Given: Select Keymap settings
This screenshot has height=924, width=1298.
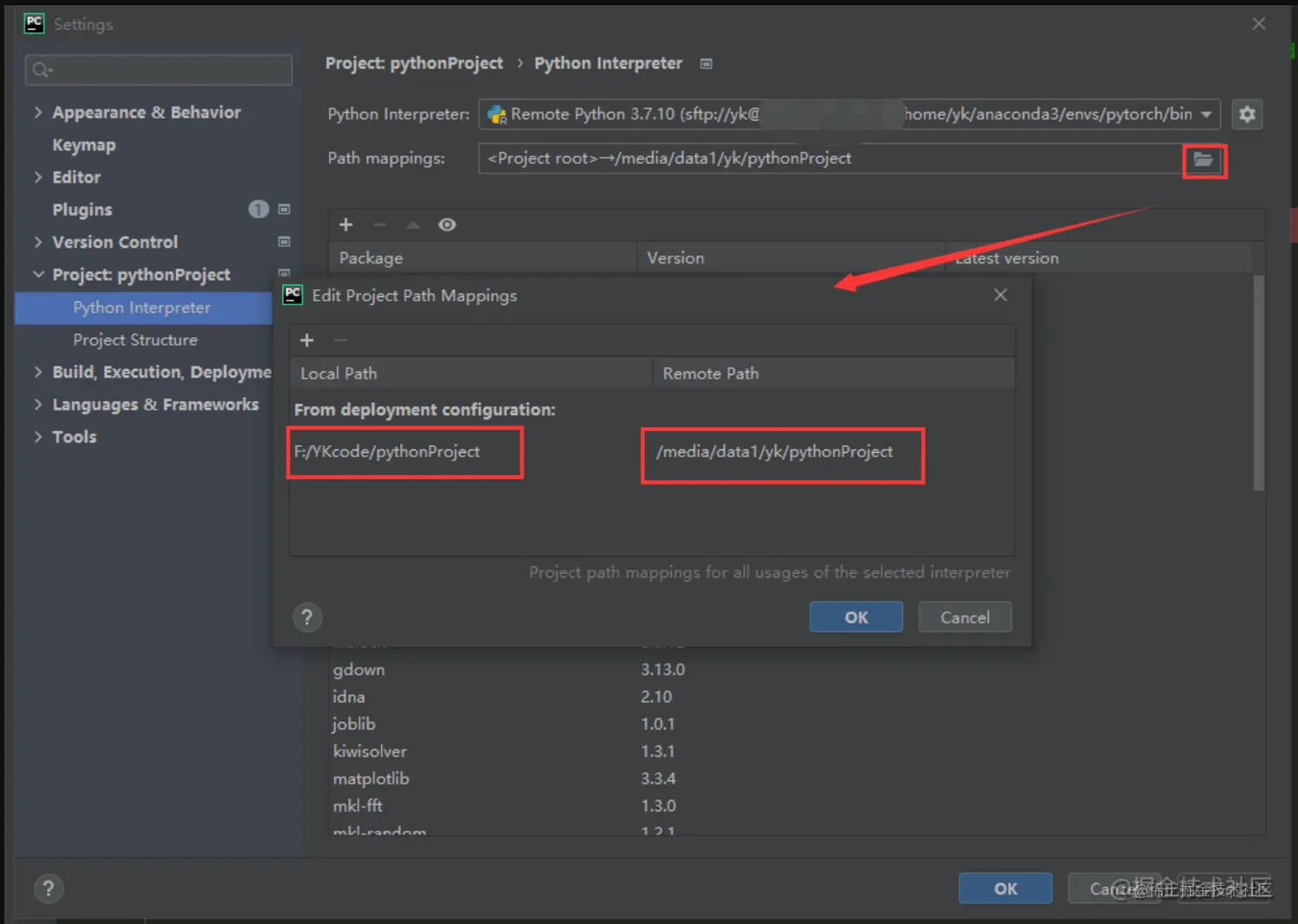Looking at the screenshot, I should tap(84, 145).
